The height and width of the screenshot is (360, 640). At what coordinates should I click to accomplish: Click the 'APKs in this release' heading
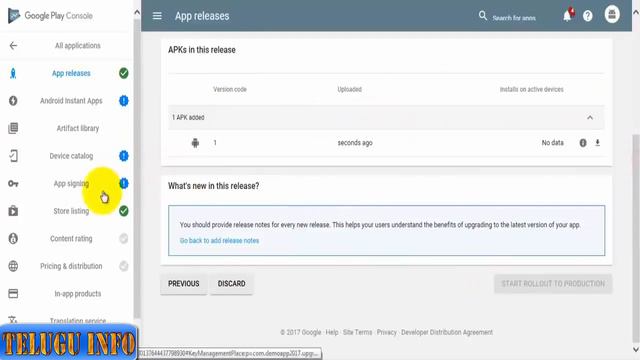[x=202, y=50]
